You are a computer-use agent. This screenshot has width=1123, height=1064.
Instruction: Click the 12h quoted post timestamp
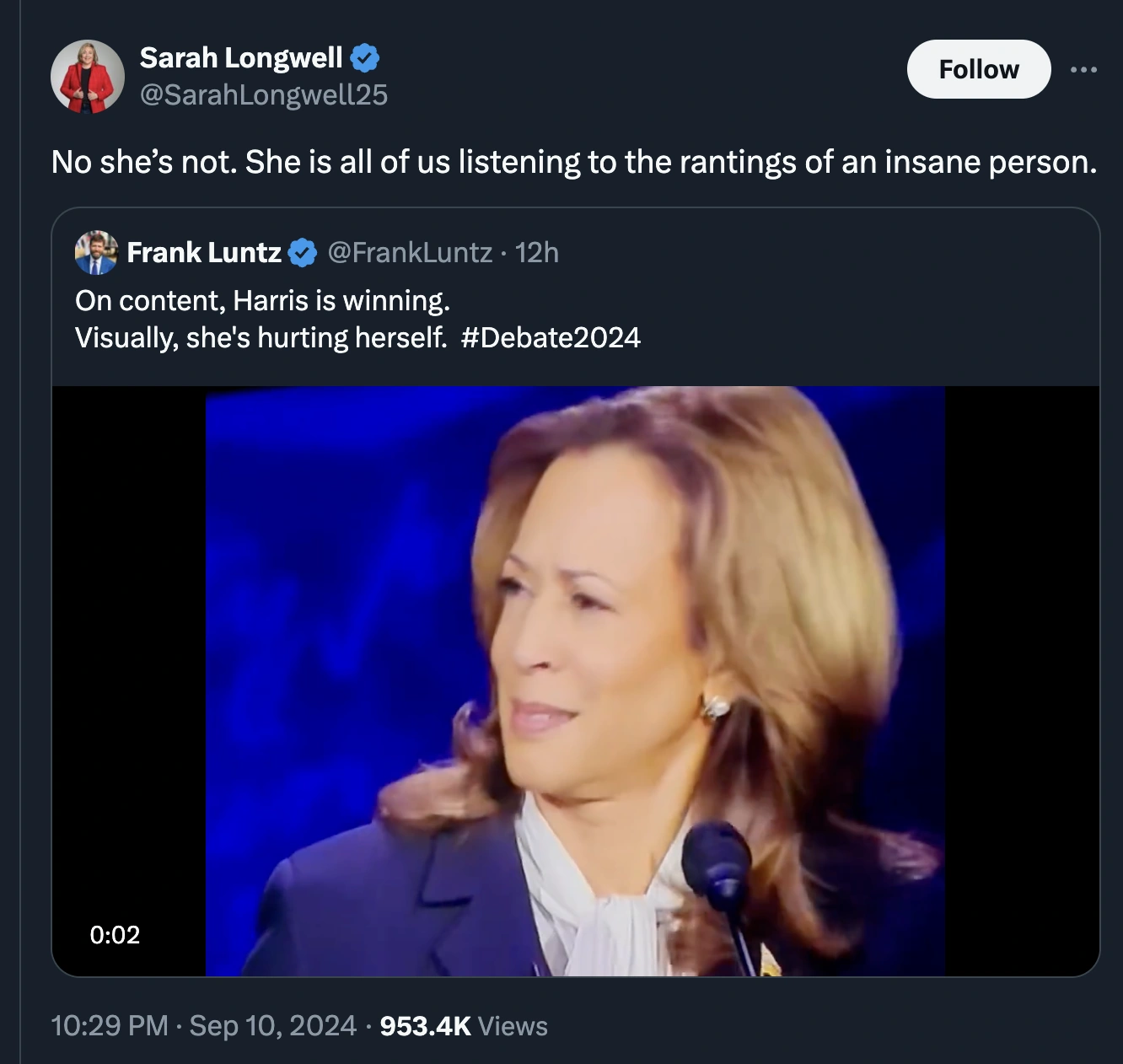tap(537, 252)
